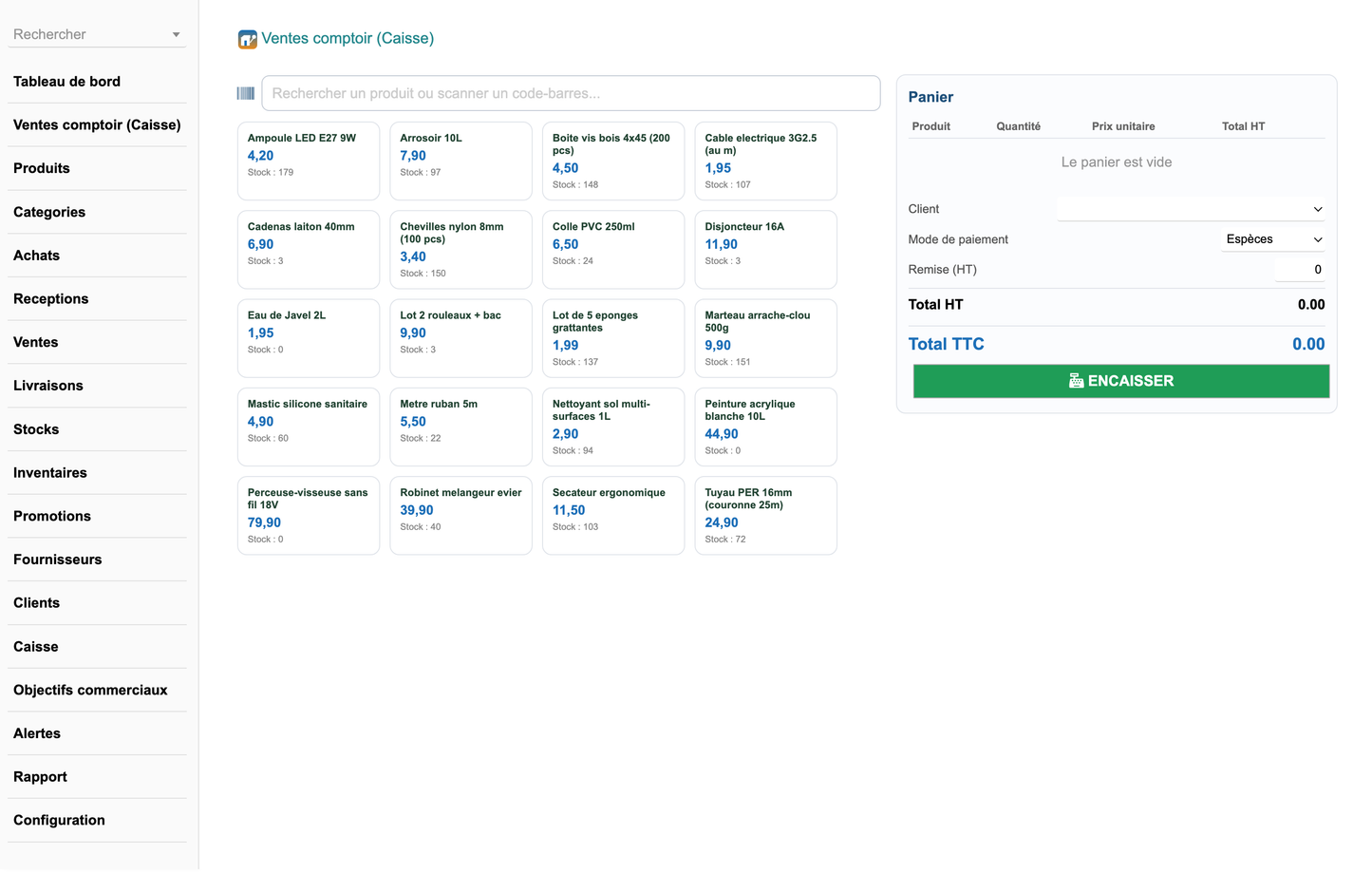Open Clients in the sidebar
This screenshot has width=1372, height=873.
(x=97, y=603)
